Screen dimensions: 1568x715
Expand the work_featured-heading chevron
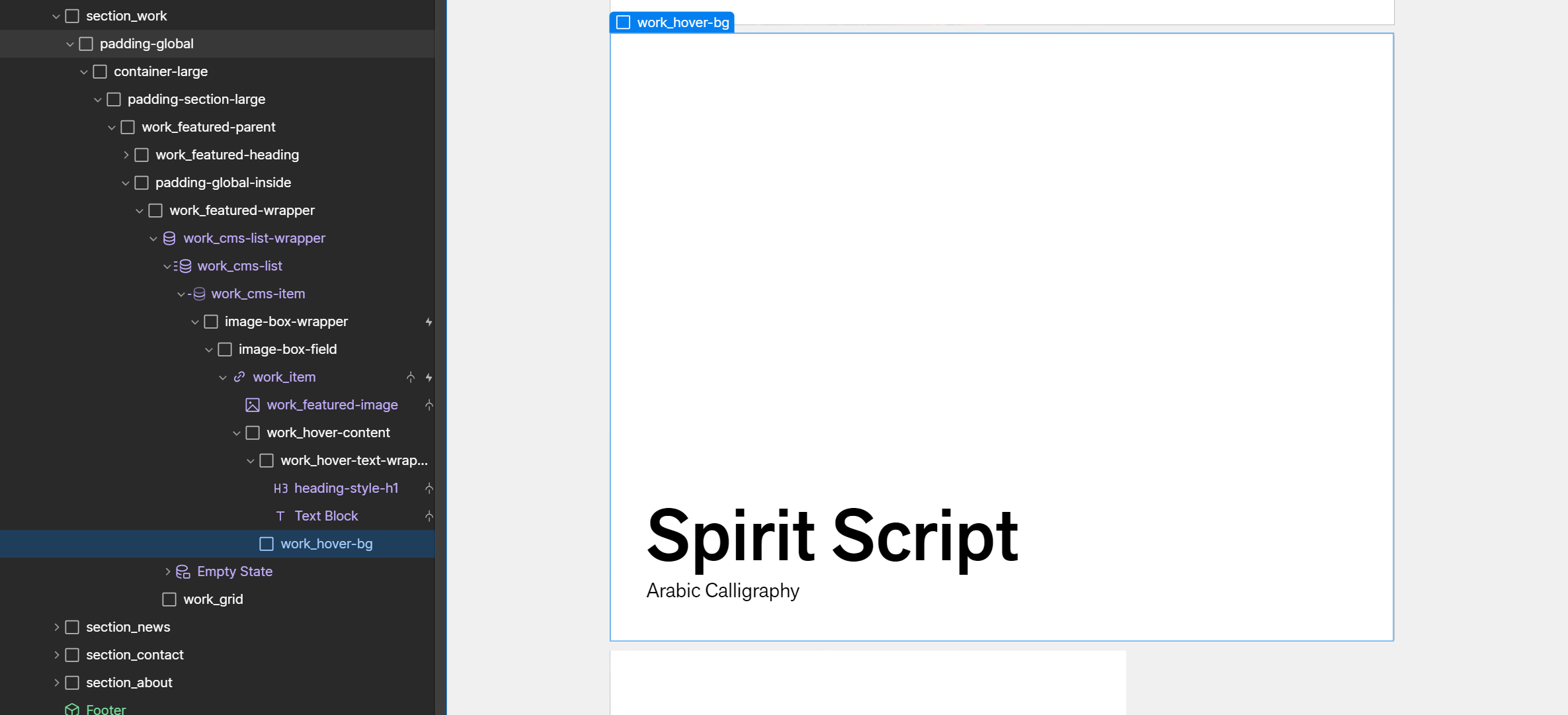point(126,155)
